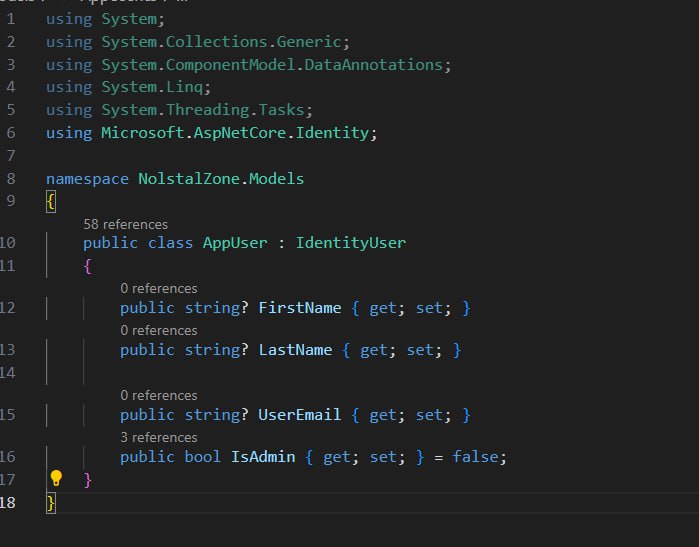
Task: Click 'string' type in the FirstName line
Action: (x=212, y=308)
